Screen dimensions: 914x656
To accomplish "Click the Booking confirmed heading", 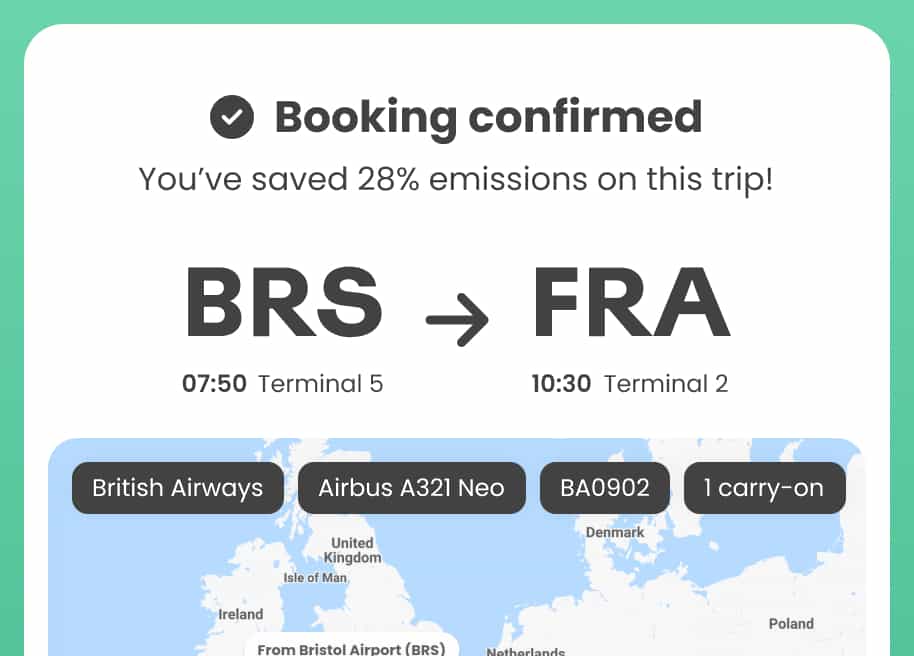I will (x=487, y=117).
